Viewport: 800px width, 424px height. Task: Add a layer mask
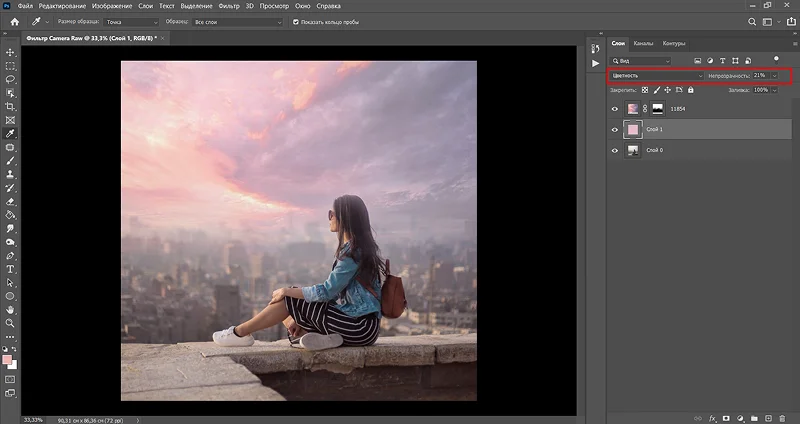pyautogui.click(x=726, y=418)
